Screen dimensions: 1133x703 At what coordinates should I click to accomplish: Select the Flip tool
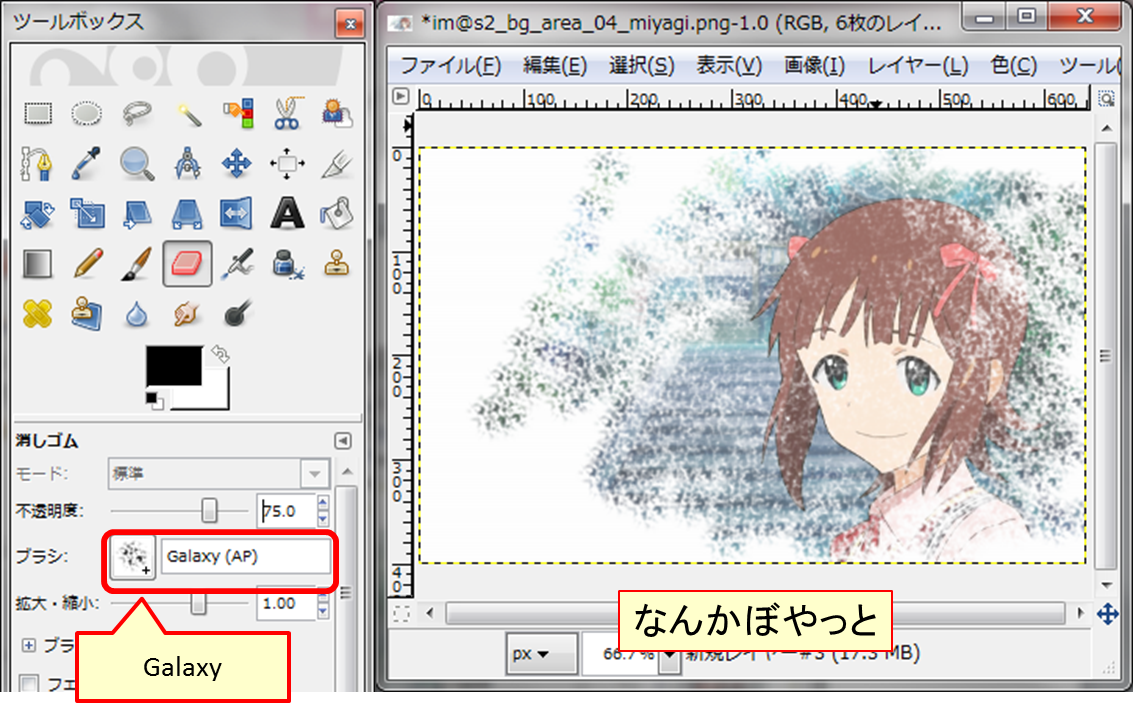point(237,214)
